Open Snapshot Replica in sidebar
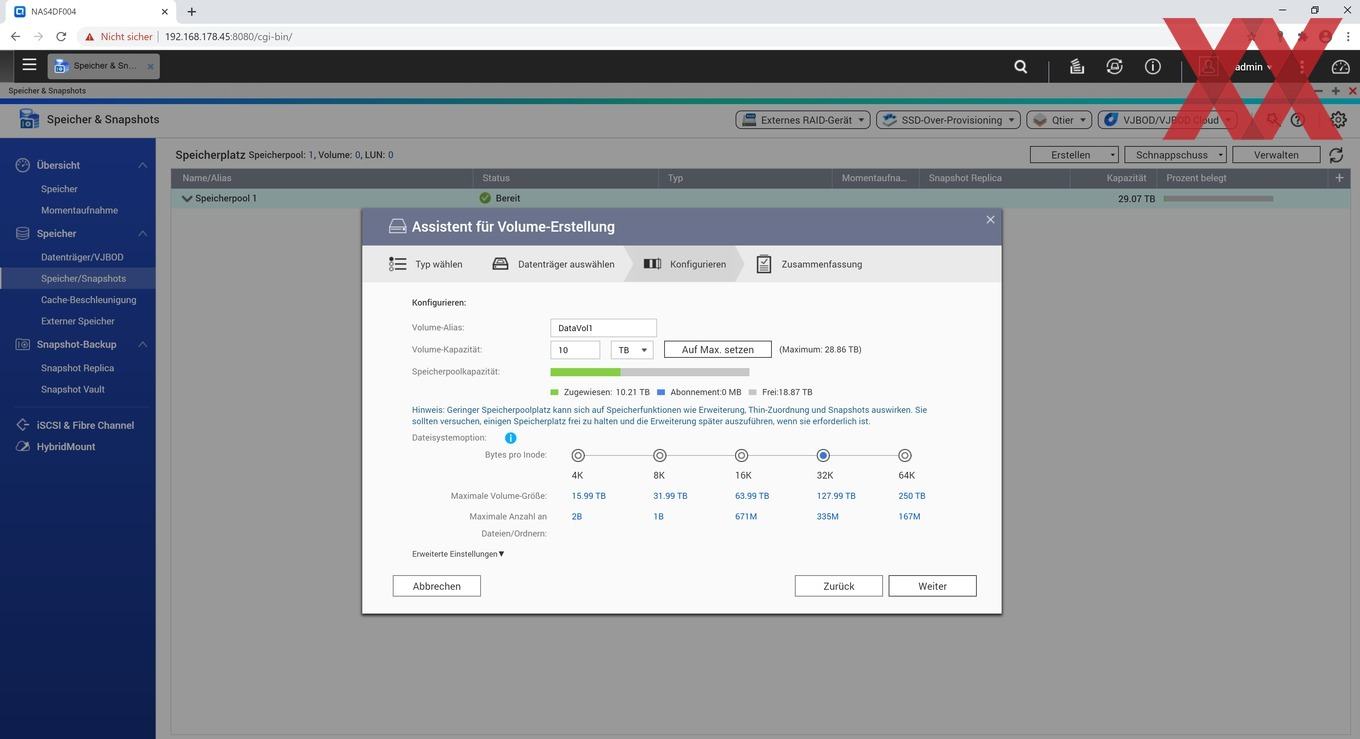Image resolution: width=1360 pixels, height=739 pixels. tap(77, 368)
